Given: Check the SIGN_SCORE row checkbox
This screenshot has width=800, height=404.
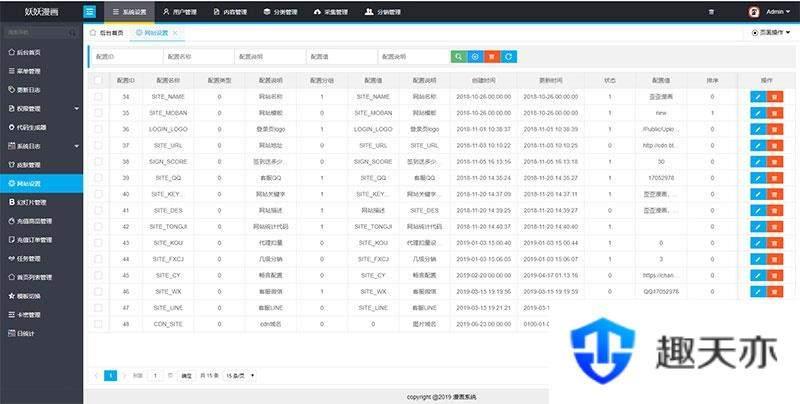Looking at the screenshot, I should 98,162.
